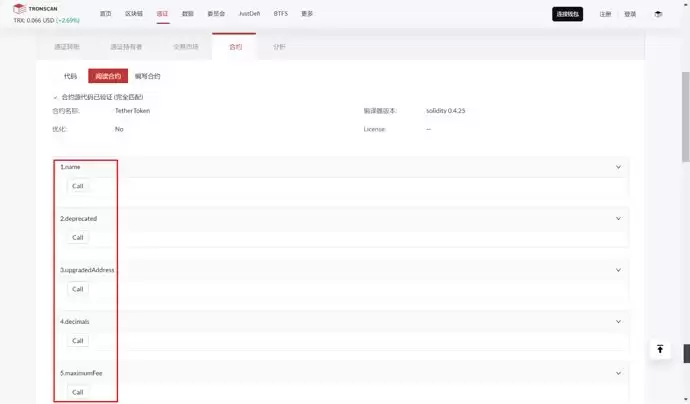The height and width of the screenshot is (404, 690).
Task: Select the red 阅读合约 button
Action: tap(108, 76)
